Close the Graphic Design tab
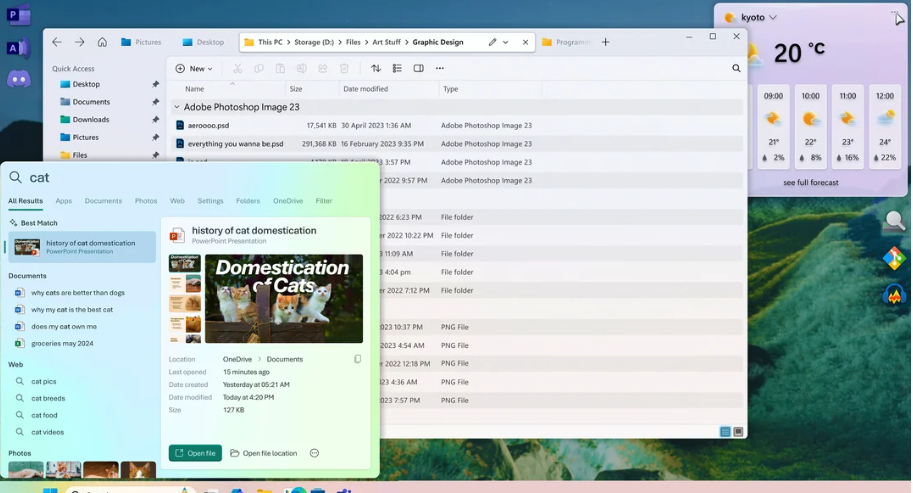This screenshot has width=913, height=493. pyautogui.click(x=525, y=42)
